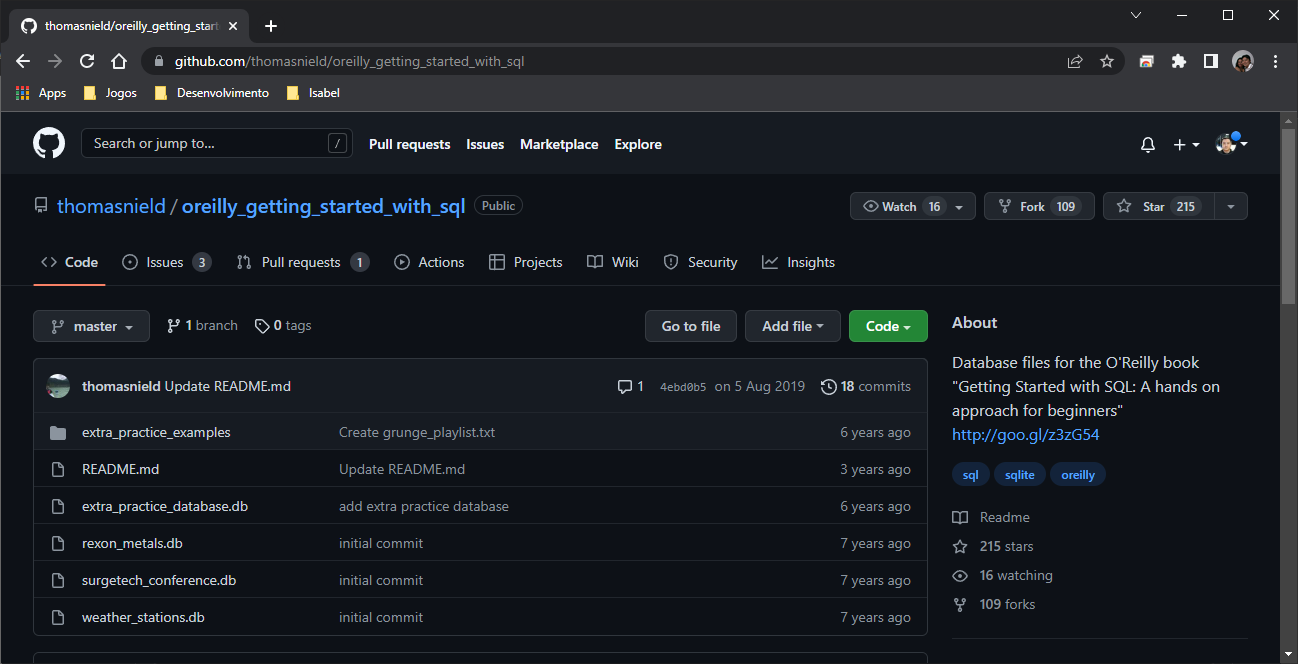Open the notifications bell
This screenshot has height=664, width=1298.
[1148, 145]
